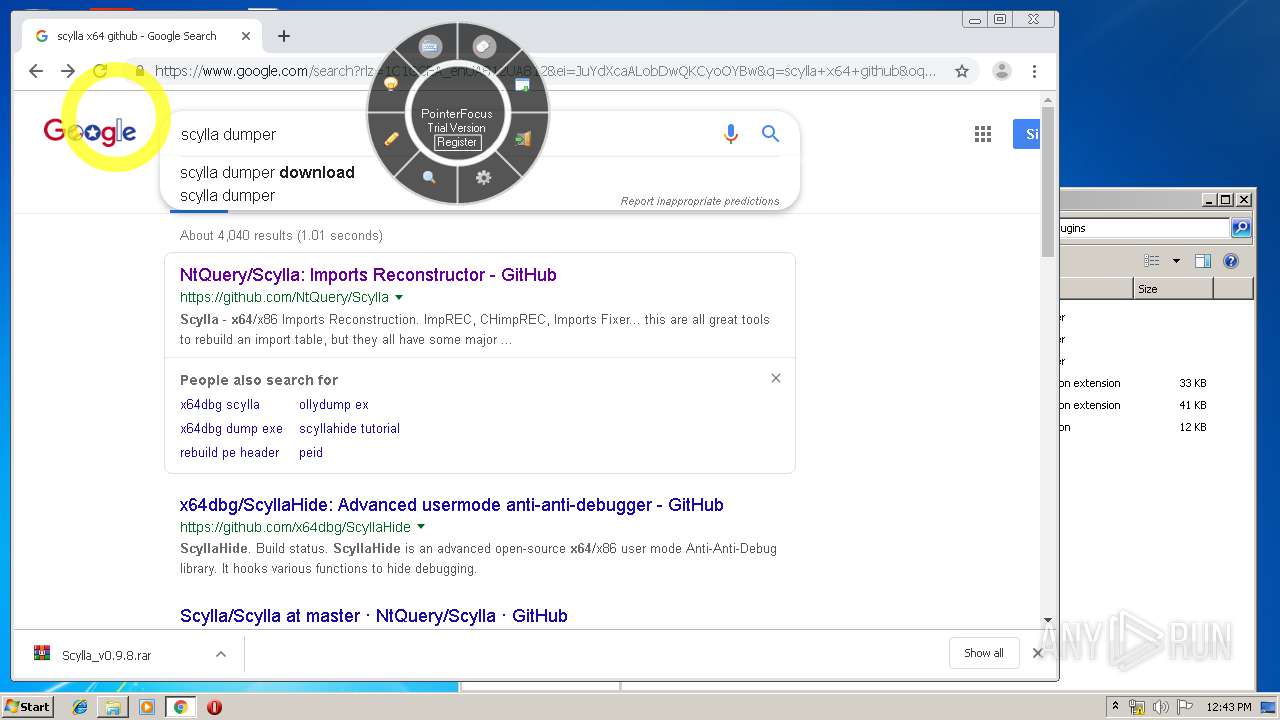Open x64dbg/ScyllaHide GitHub result
Screen dimensions: 1280x720
[452, 505]
